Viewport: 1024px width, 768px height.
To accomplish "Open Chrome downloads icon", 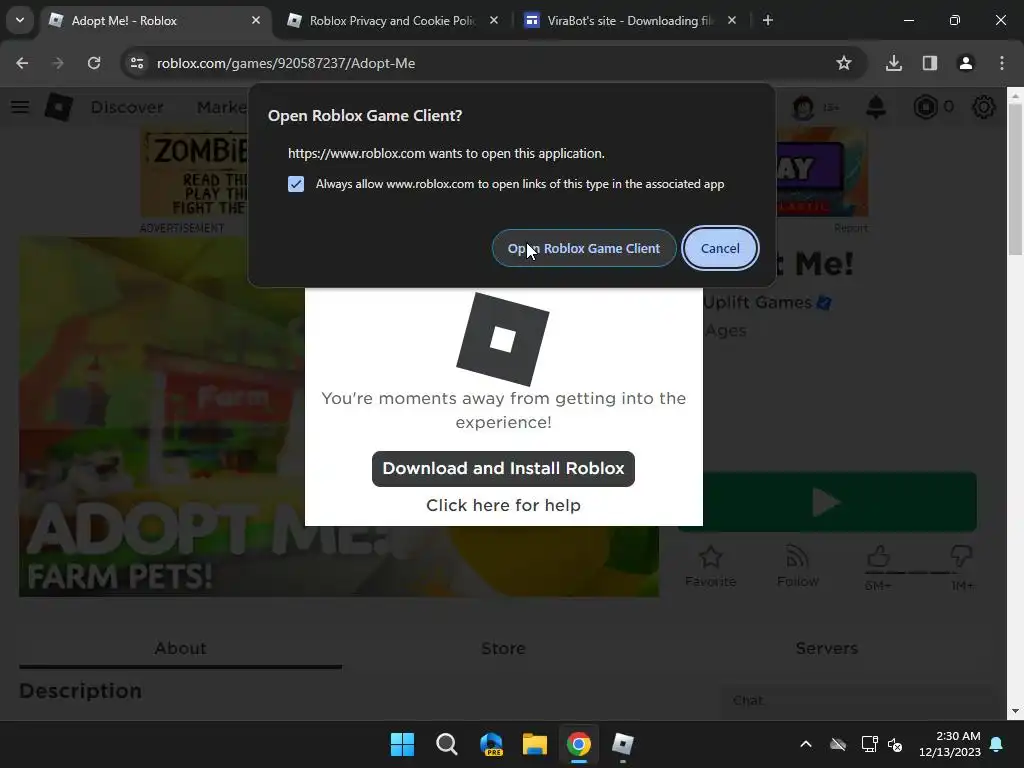I will pyautogui.click(x=894, y=63).
